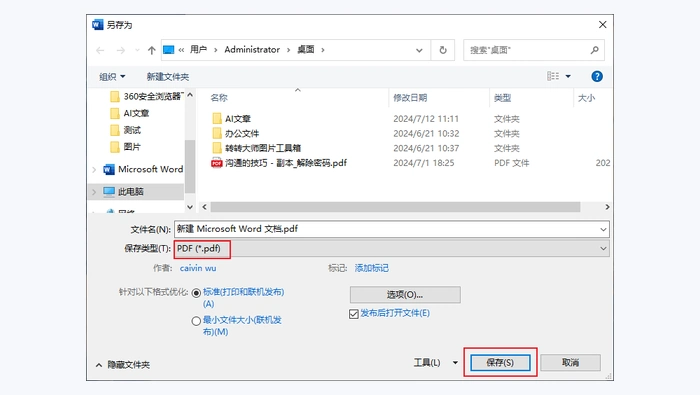700x395 pixels.
Task: Click folder icon of 转转大师图片工具箱
Action: tap(217, 148)
